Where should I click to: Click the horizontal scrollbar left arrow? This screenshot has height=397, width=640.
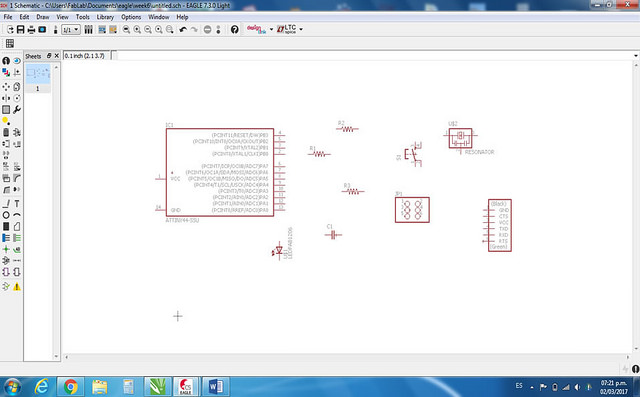coord(67,357)
